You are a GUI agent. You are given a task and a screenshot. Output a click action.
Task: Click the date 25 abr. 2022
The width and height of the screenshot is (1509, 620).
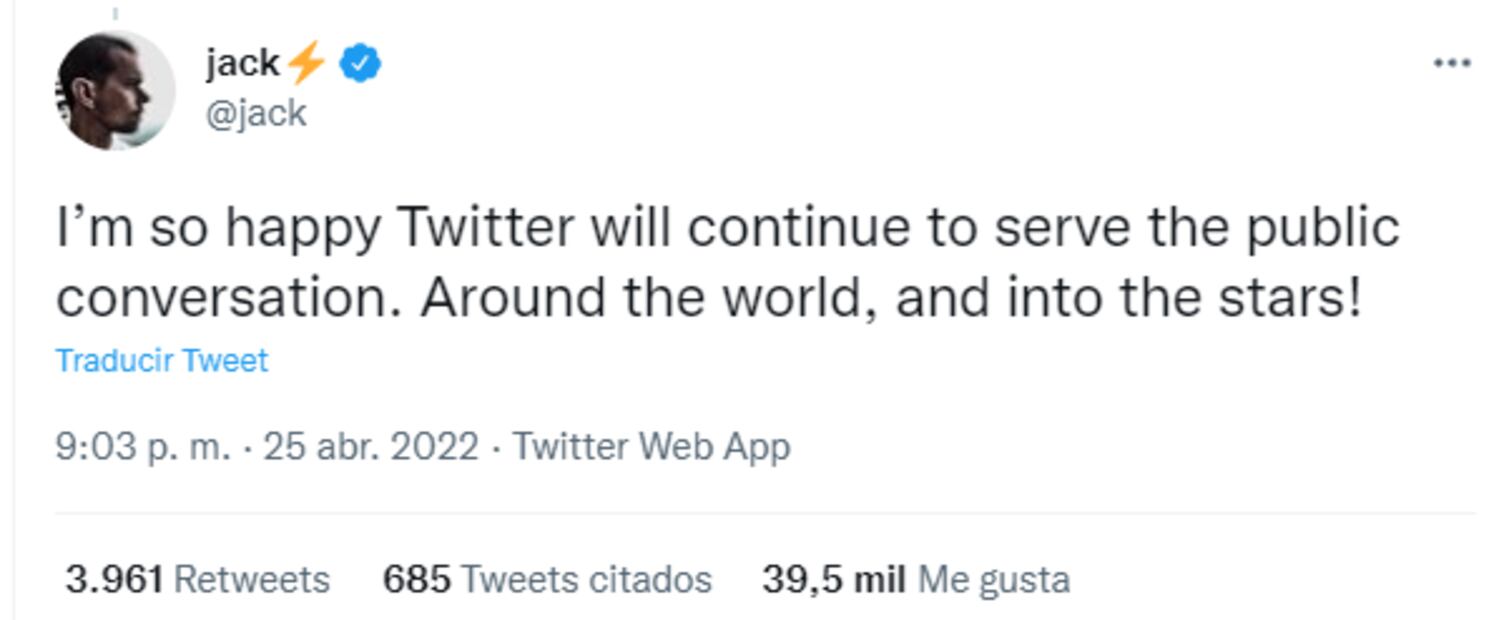coord(371,446)
